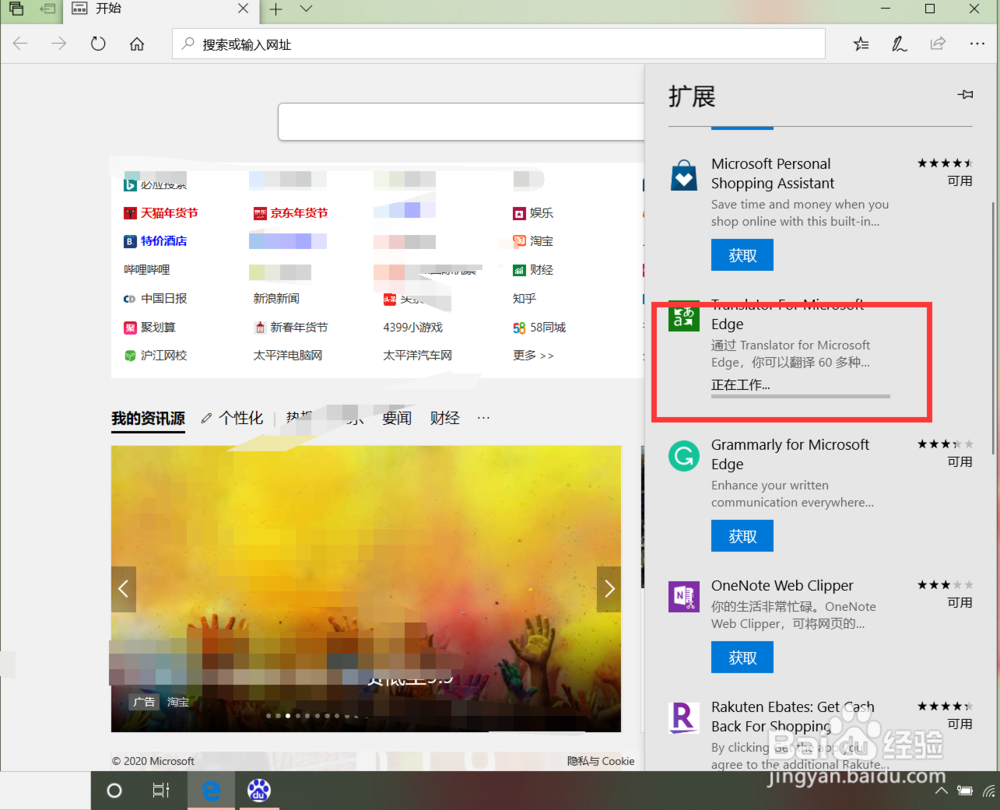Open Baidu app on taskbar
The image size is (1000, 810).
pos(259,791)
